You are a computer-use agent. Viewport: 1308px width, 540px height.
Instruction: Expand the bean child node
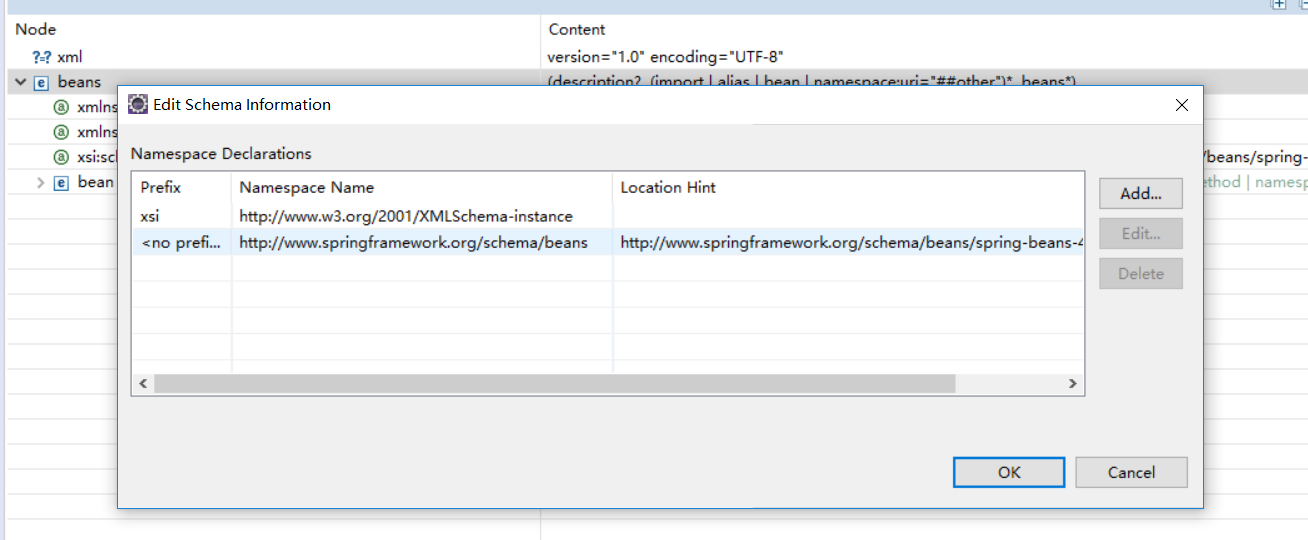coord(41,182)
